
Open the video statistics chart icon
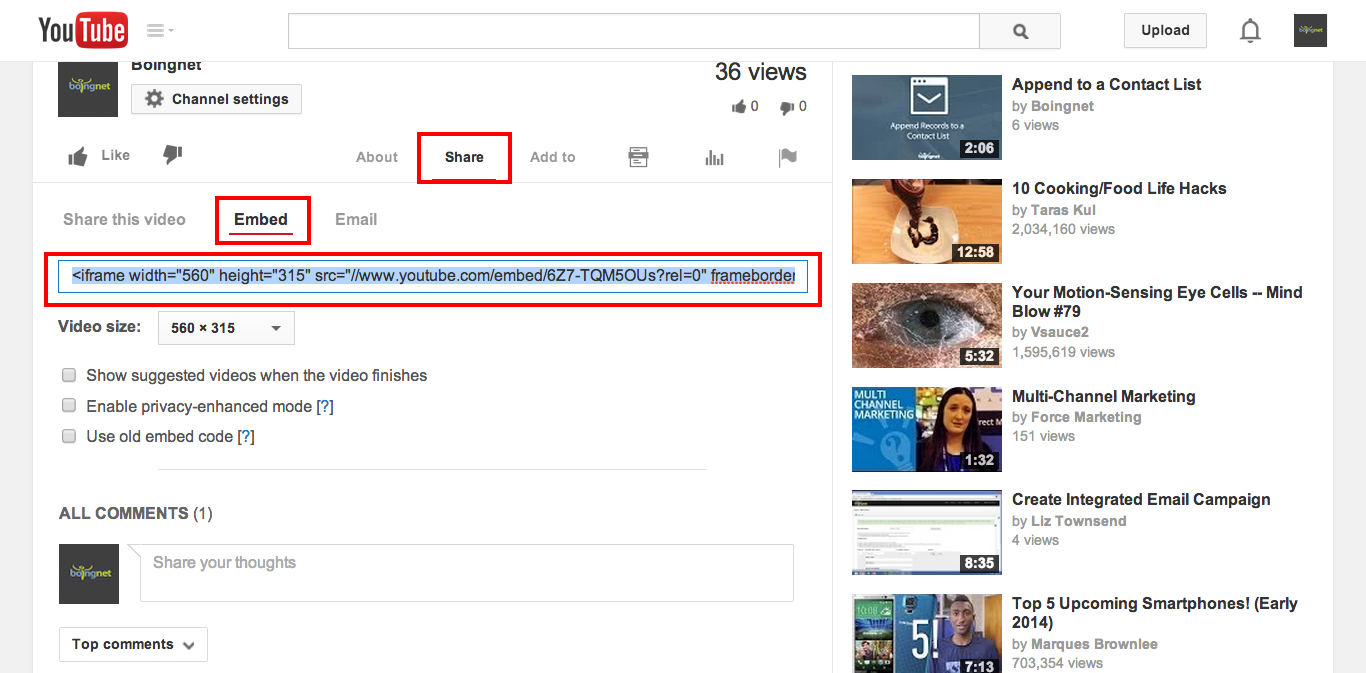point(714,157)
